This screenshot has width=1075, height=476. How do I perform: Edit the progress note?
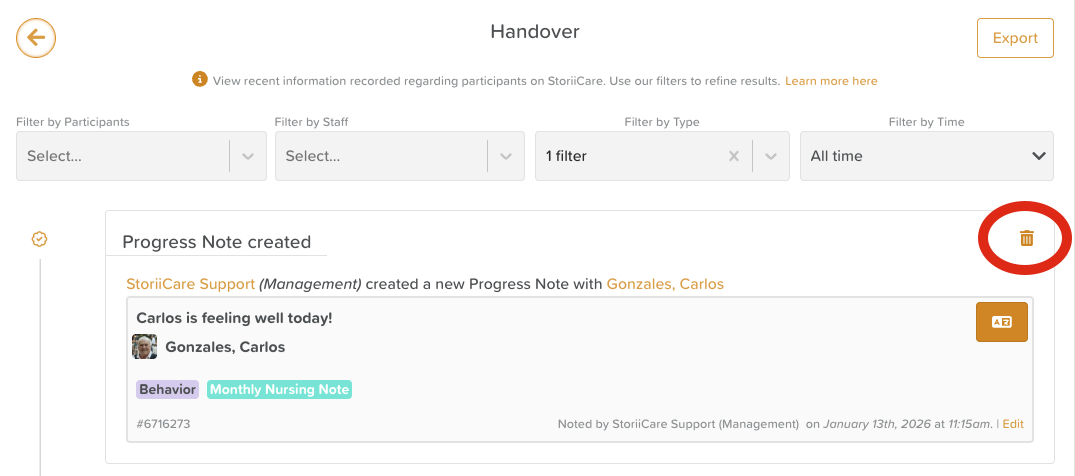[1013, 424]
